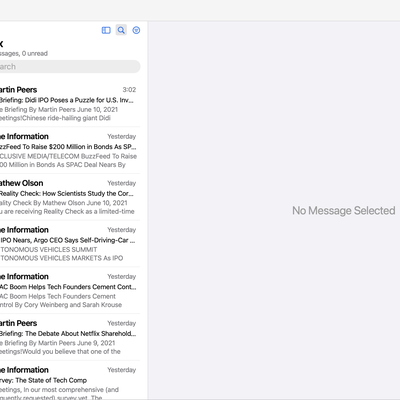Open Debate About Netflix Shareholders email
Viewport: 400px width, 400px height.
(70, 337)
